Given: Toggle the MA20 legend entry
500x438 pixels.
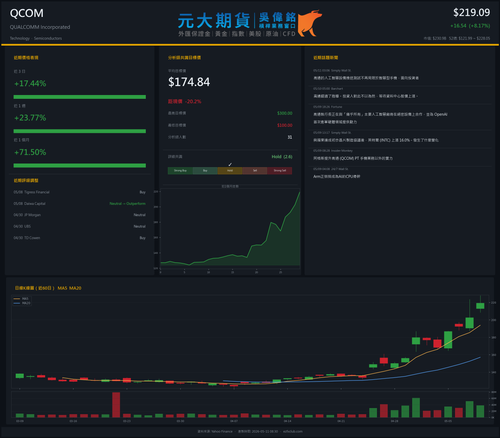Looking at the screenshot, I should 22,303.
